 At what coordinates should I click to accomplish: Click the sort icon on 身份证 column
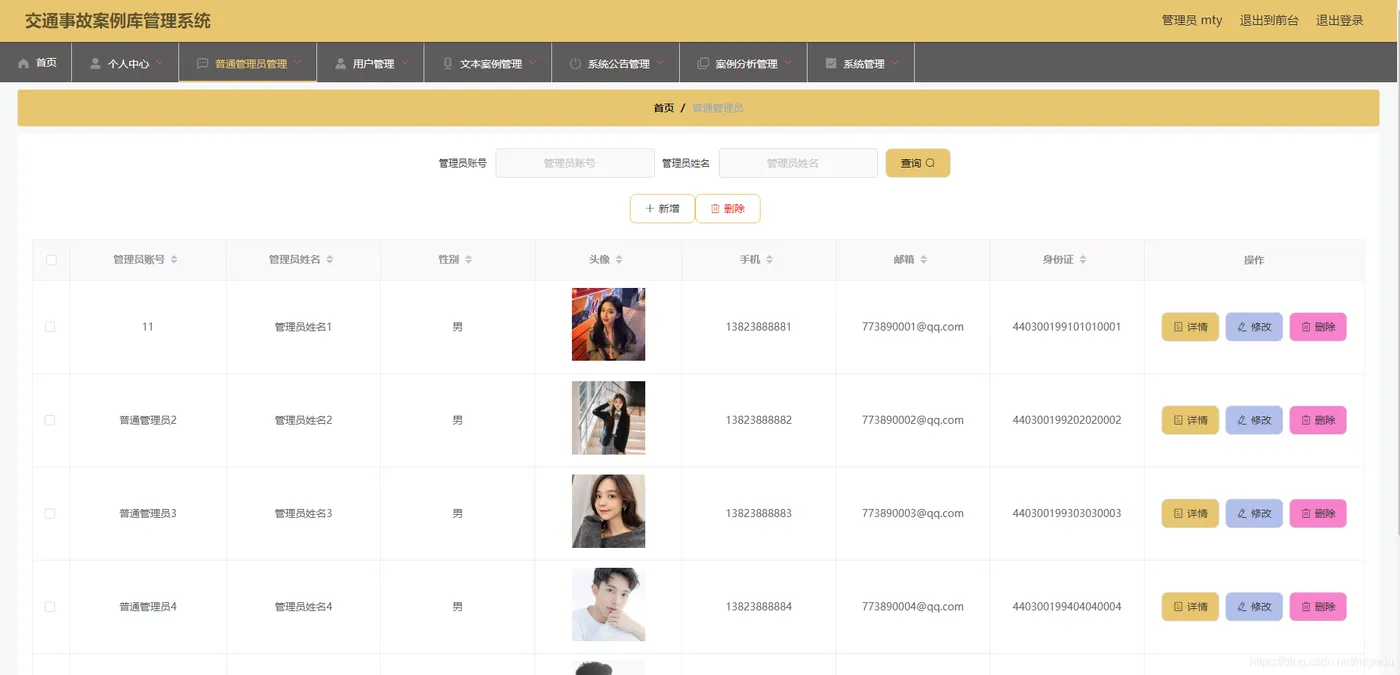(1083, 260)
